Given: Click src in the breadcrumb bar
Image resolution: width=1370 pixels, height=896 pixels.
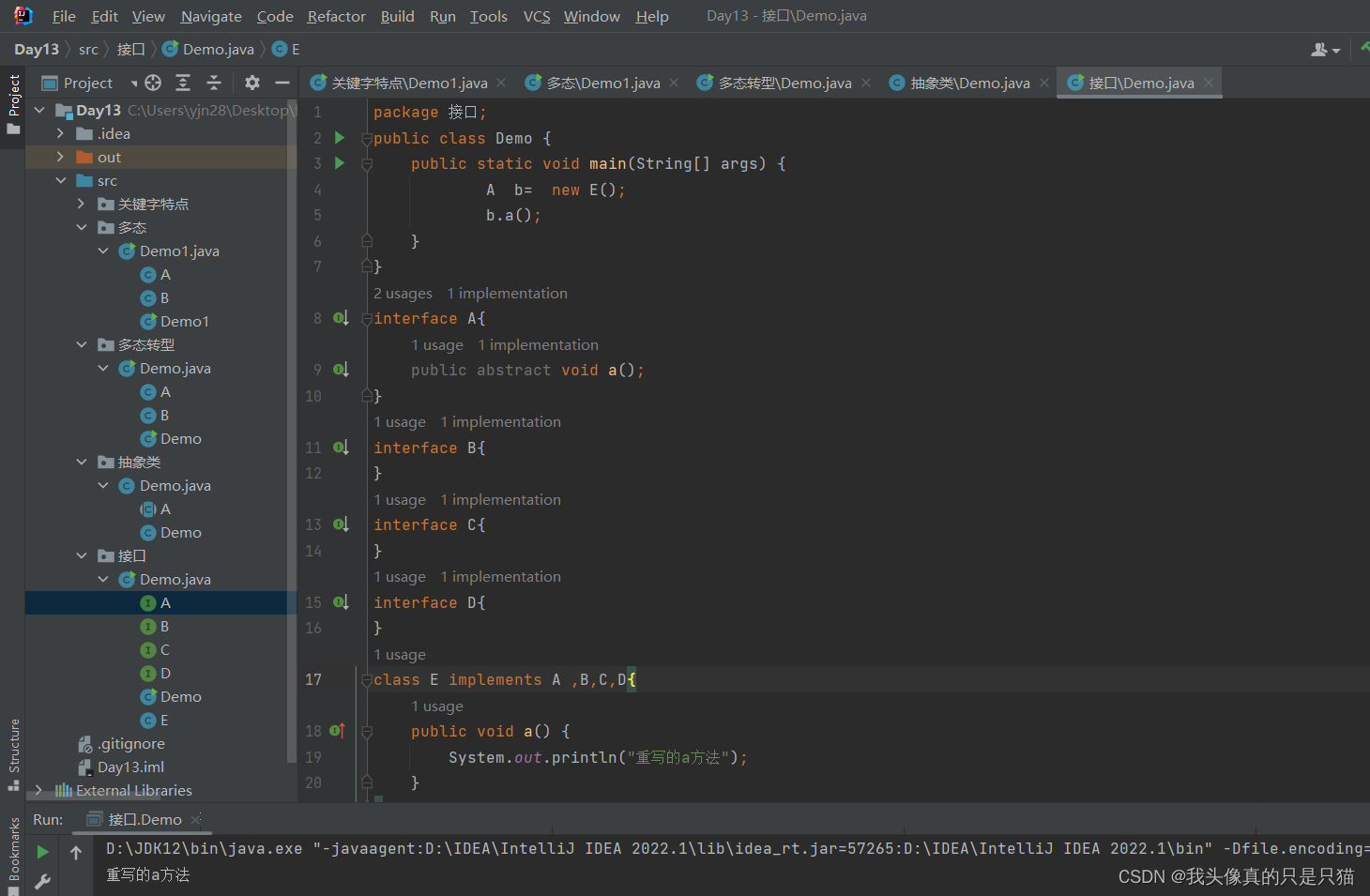Looking at the screenshot, I should pos(88,50).
